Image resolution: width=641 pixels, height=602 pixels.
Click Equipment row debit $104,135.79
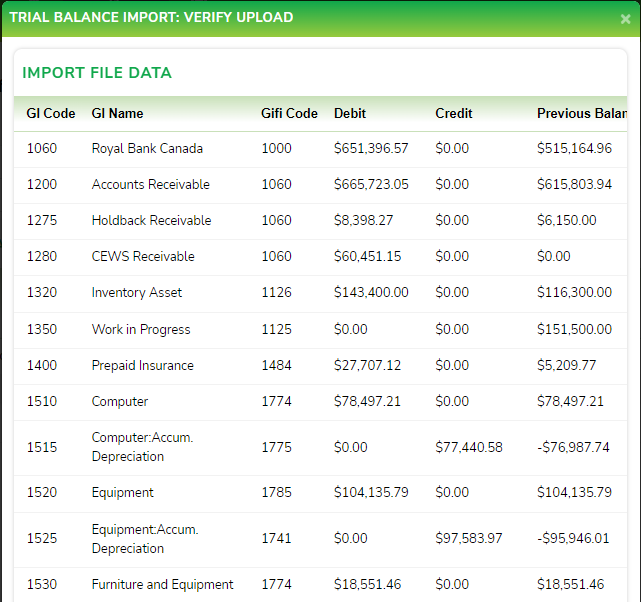pos(371,492)
